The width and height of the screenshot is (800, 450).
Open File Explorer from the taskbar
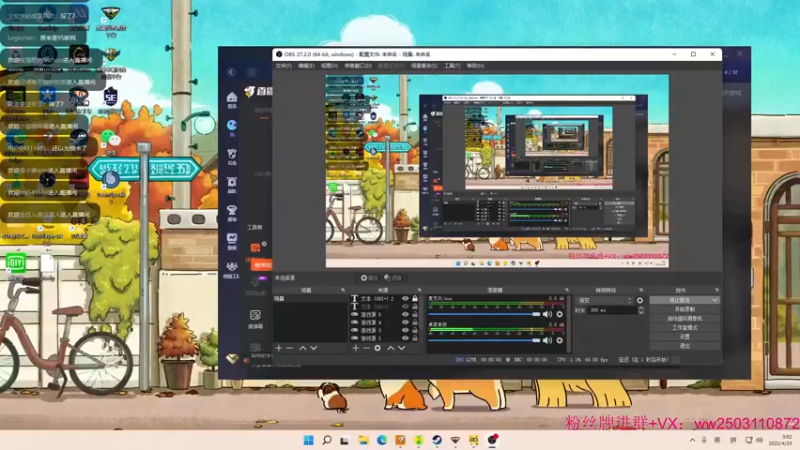coord(363,440)
